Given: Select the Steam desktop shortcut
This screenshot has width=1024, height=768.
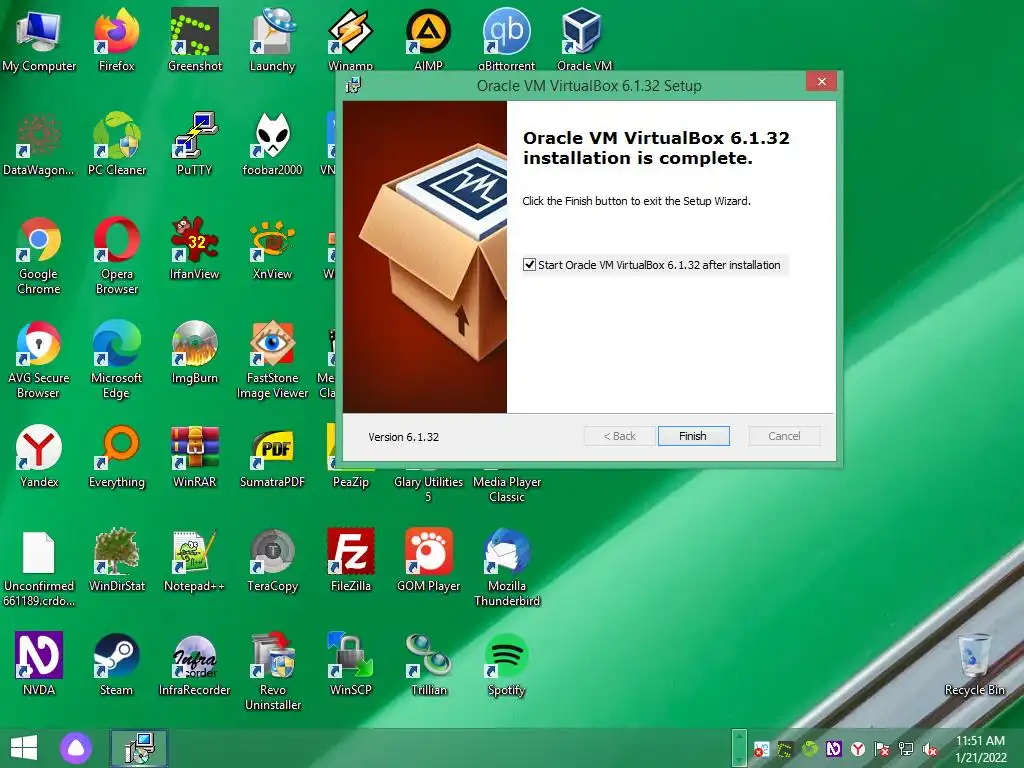Looking at the screenshot, I should [116, 664].
